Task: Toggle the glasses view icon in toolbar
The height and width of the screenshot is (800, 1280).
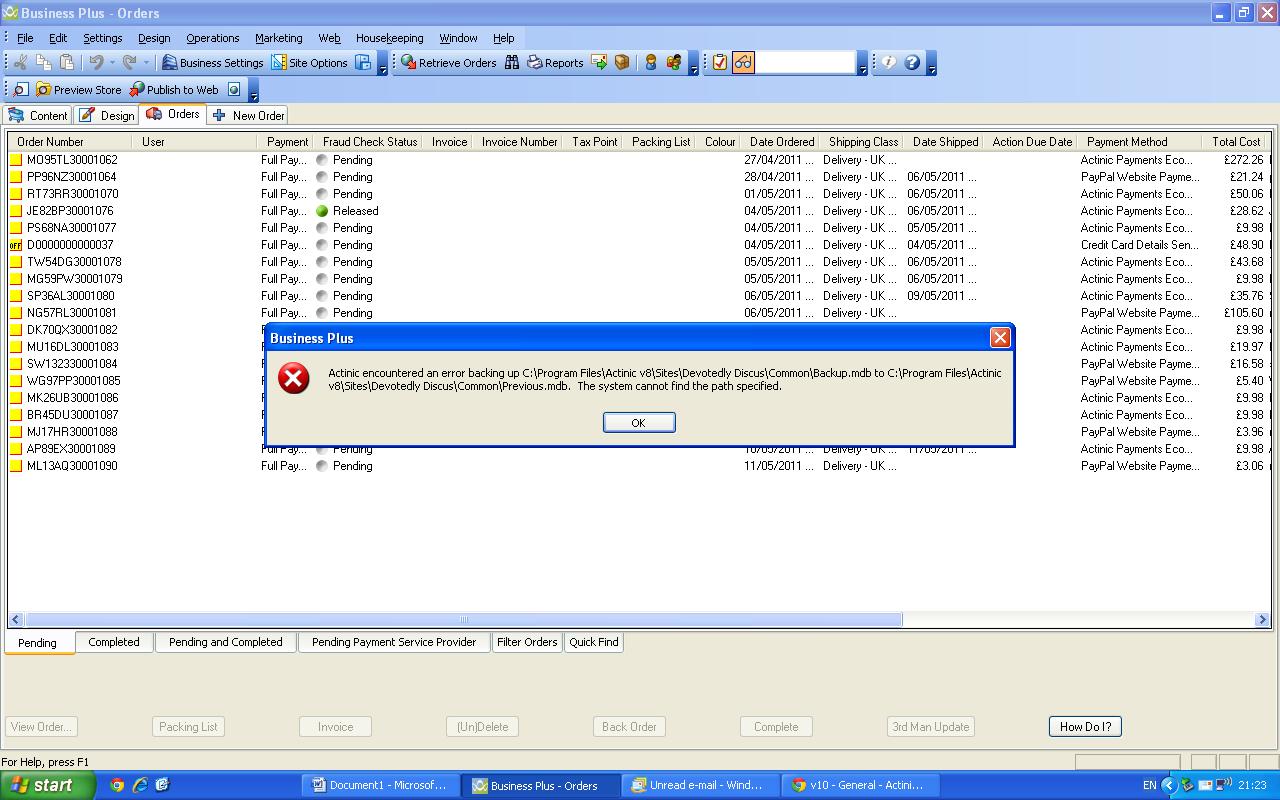Action: click(743, 63)
